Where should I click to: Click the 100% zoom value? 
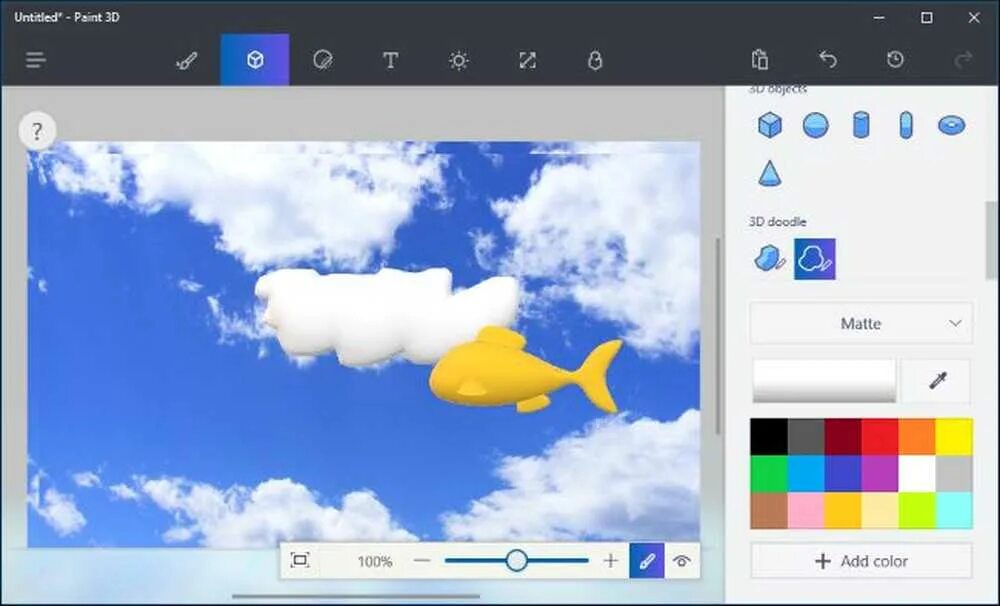click(375, 561)
